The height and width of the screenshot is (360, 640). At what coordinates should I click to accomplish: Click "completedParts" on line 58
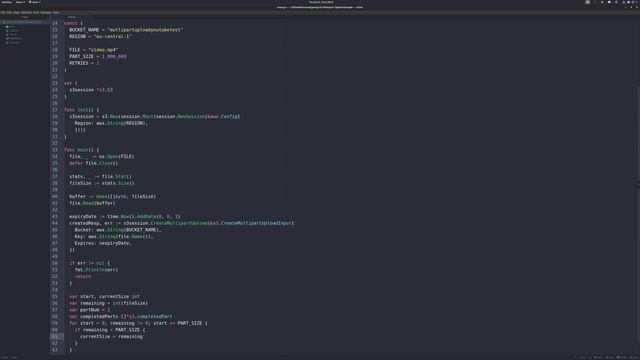pos(99,316)
